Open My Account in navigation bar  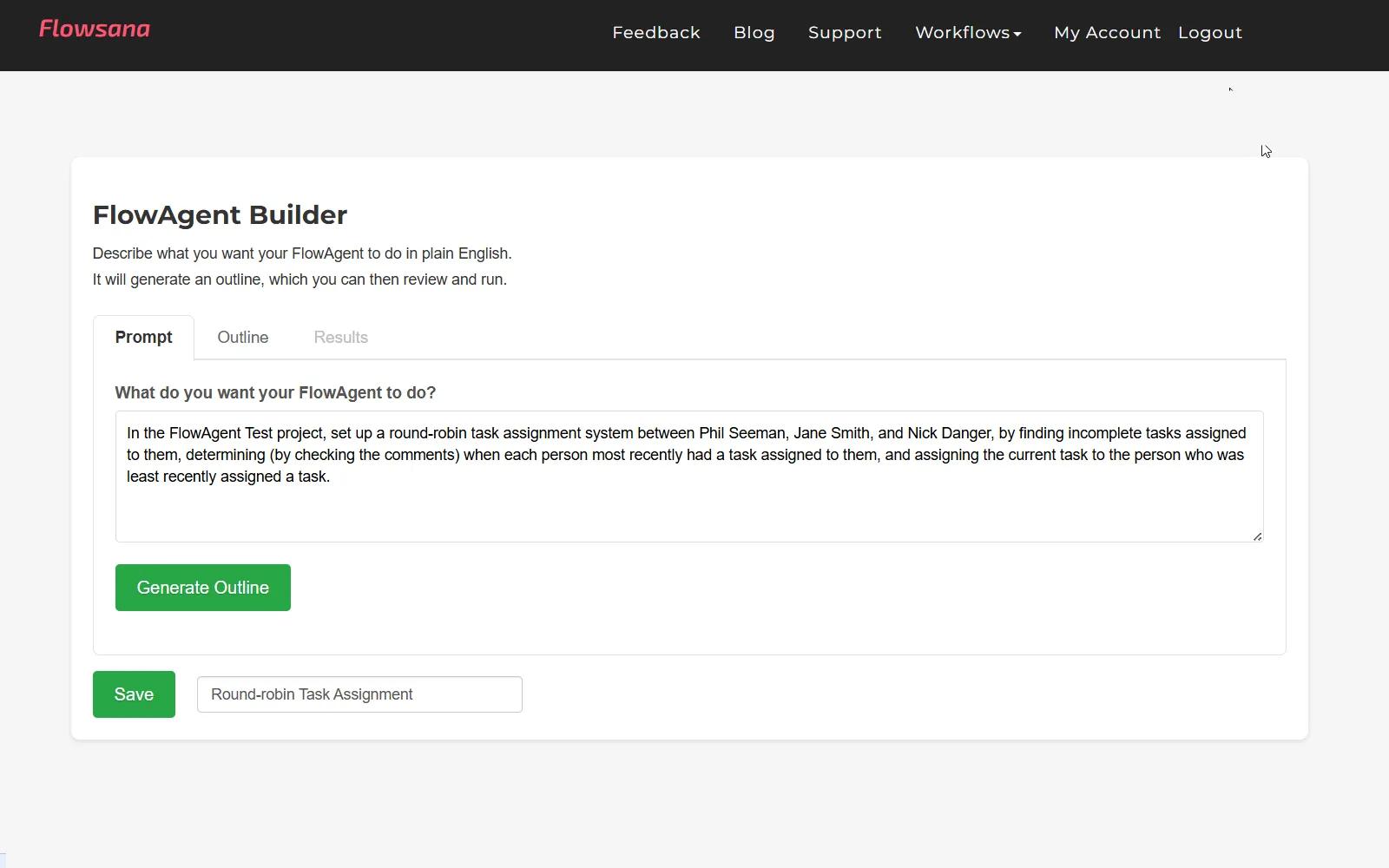point(1106,33)
